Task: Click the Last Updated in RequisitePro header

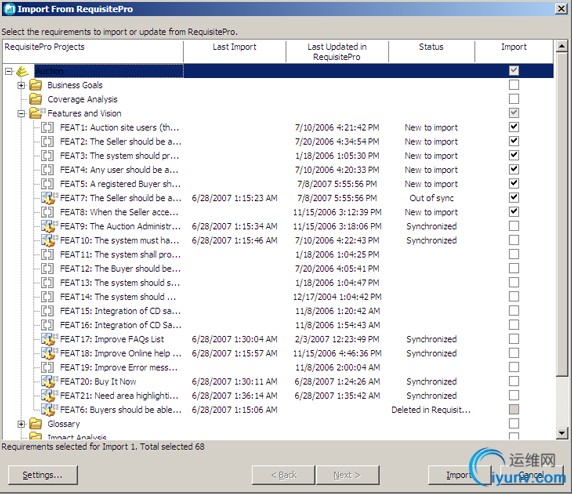Action: click(337, 51)
